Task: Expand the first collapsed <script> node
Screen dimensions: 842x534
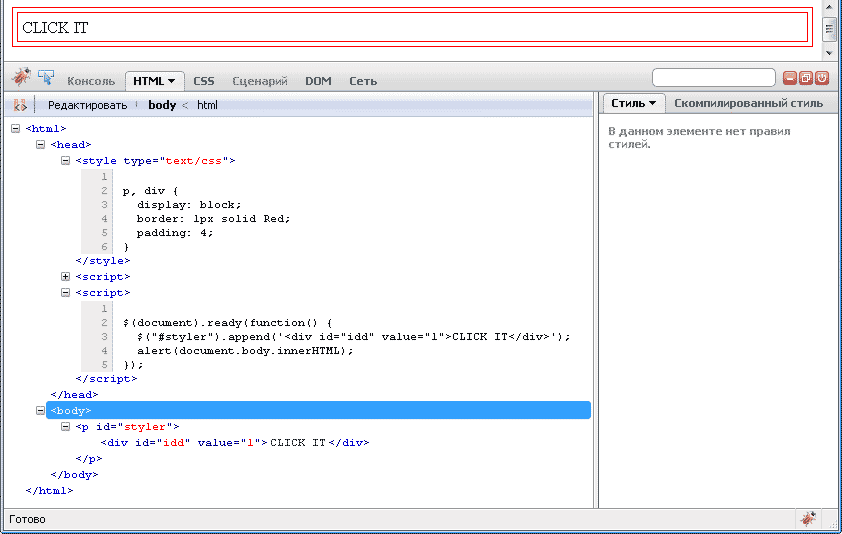Action: coord(66,277)
